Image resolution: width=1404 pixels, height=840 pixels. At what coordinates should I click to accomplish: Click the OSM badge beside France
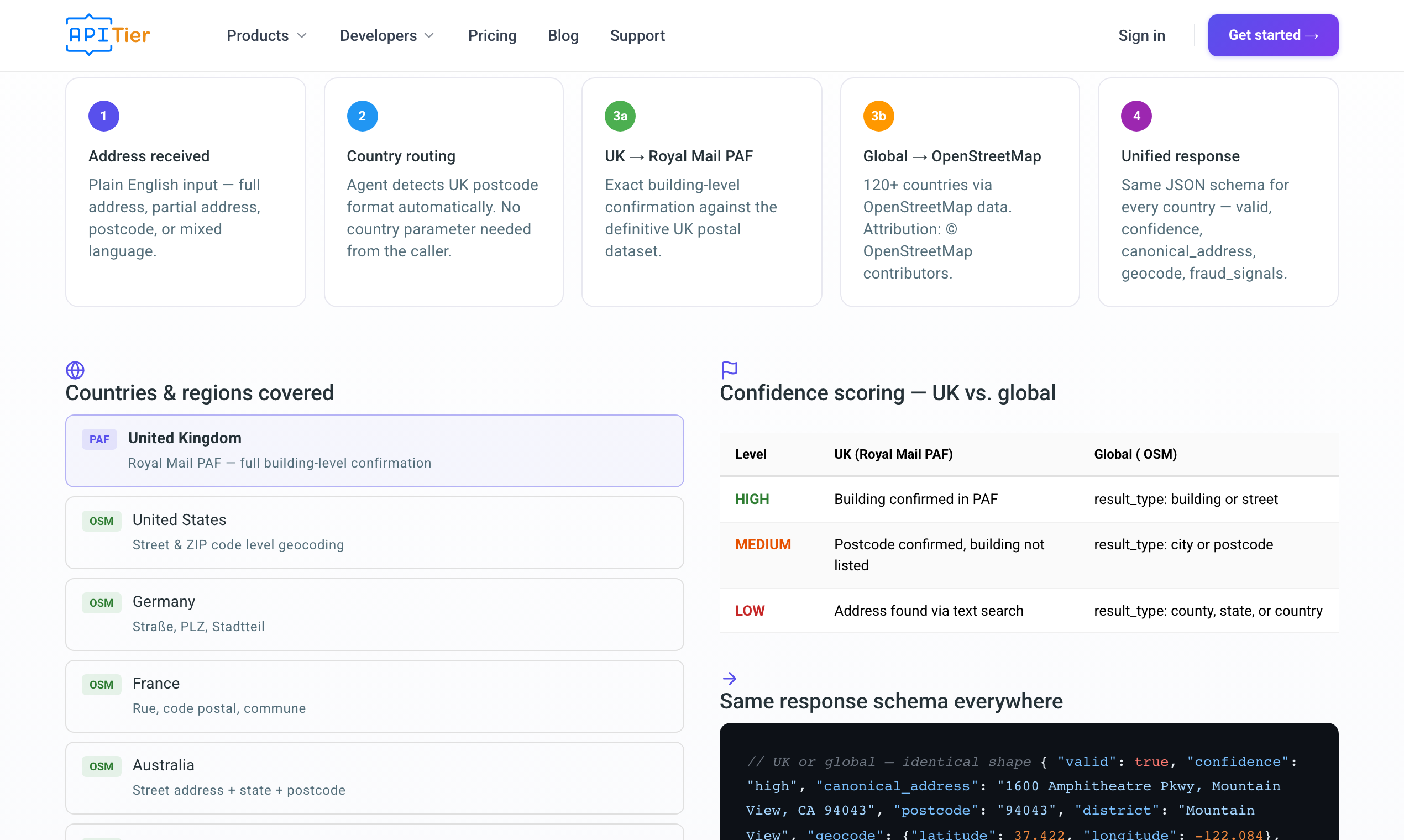[x=101, y=684]
